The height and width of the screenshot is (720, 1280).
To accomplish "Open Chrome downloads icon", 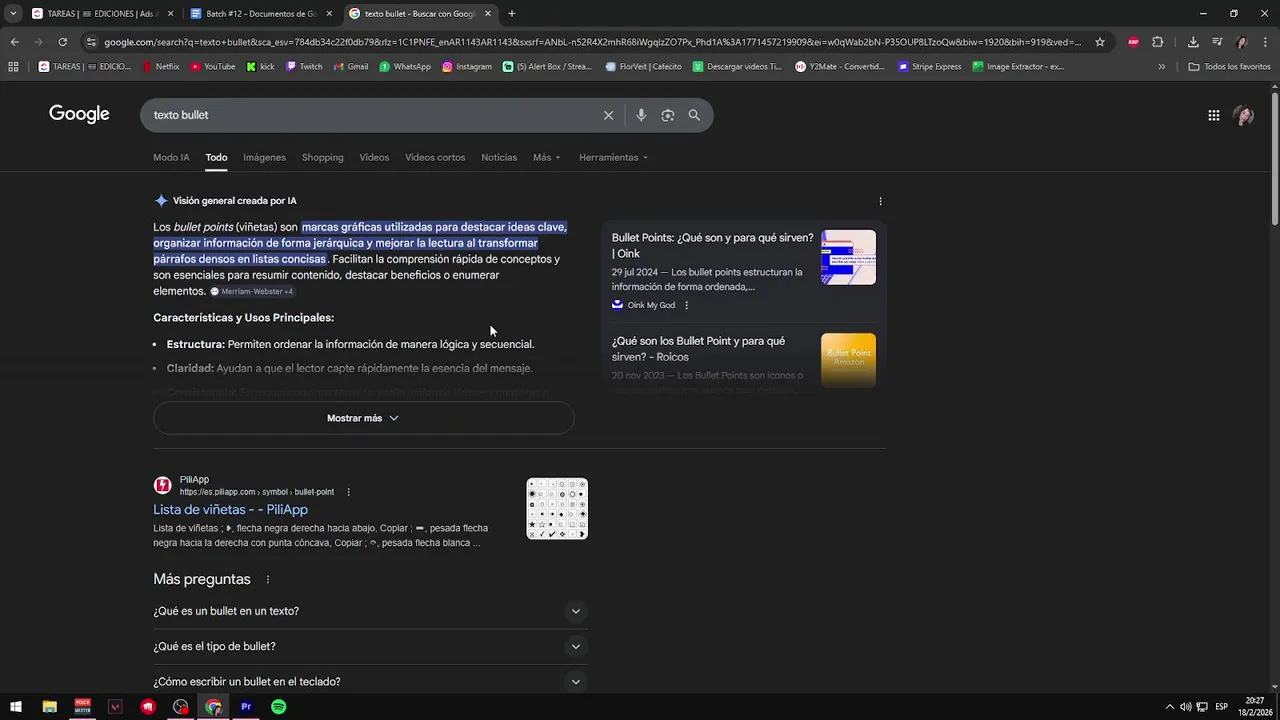I will point(1193,42).
